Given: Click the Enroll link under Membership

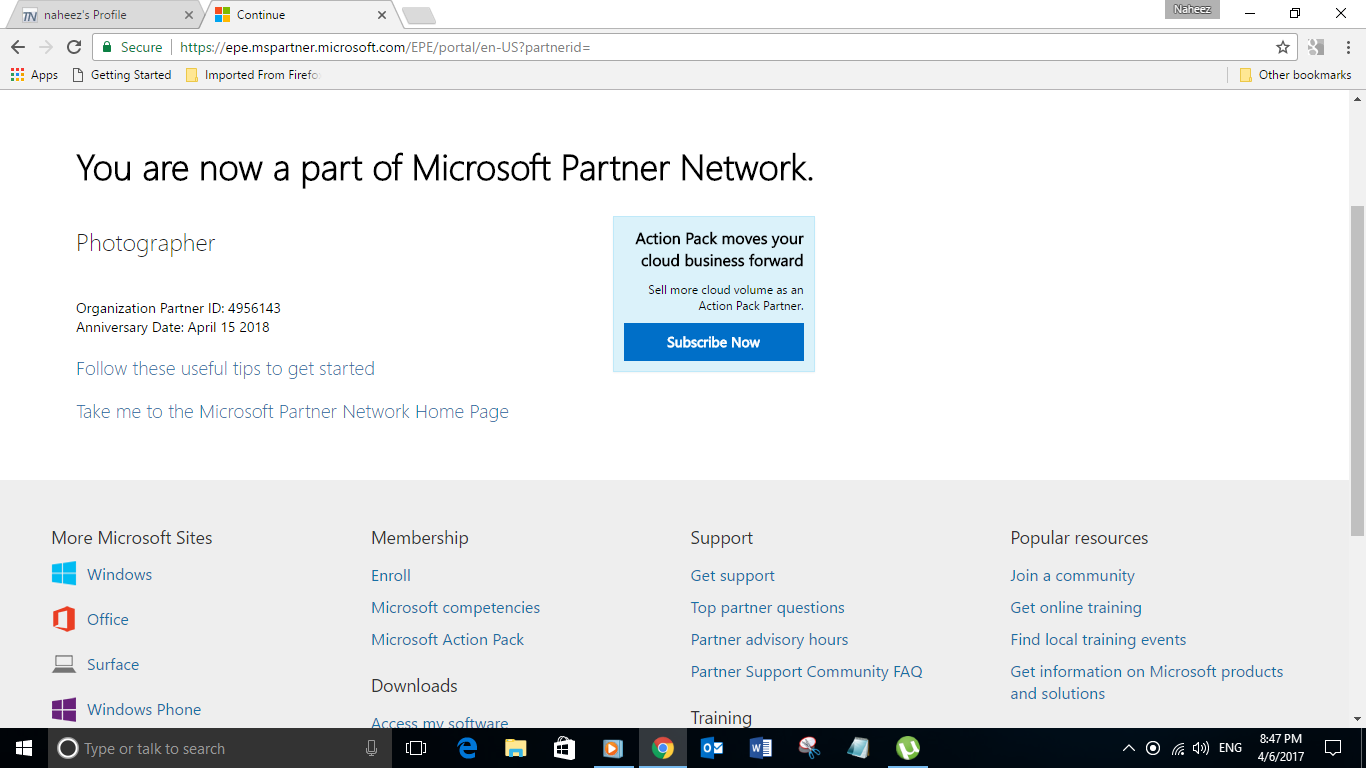Looking at the screenshot, I should 391,576.
